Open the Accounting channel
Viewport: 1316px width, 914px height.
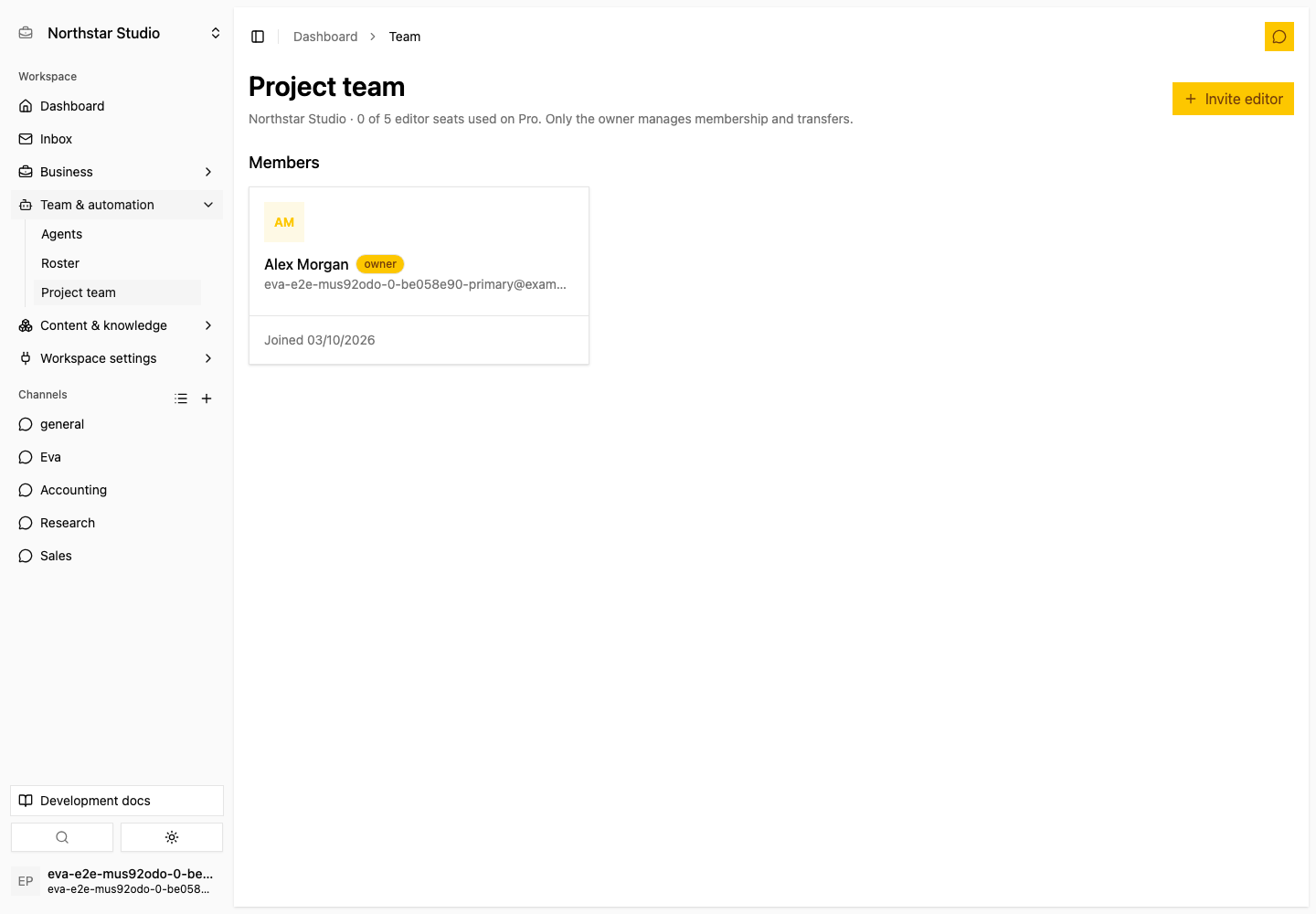click(x=117, y=490)
